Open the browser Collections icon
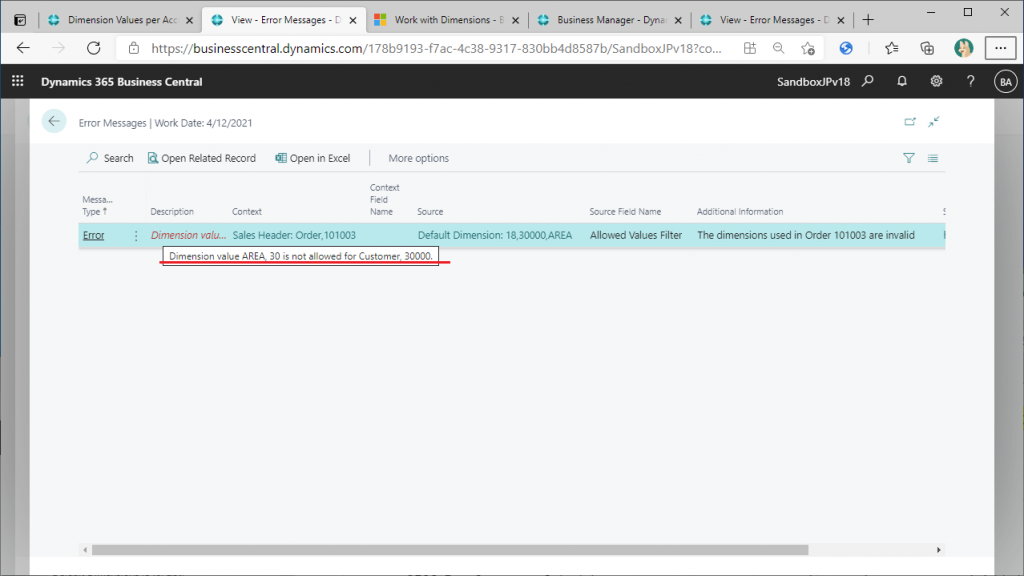 click(x=927, y=48)
